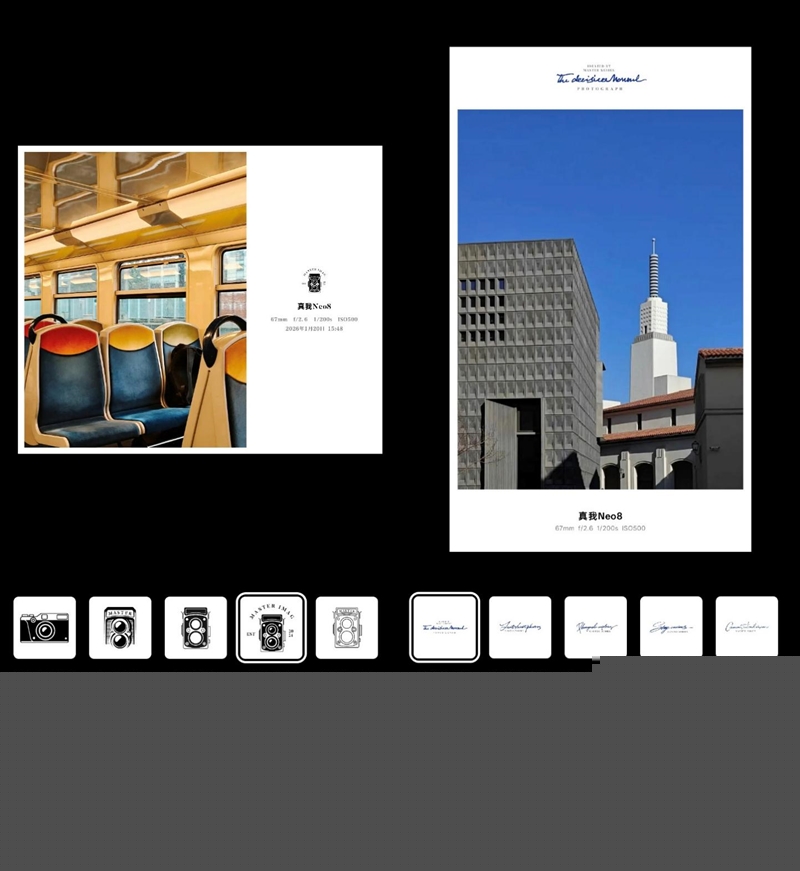Select the compact rangefinder camera watermark icon

coord(44,628)
